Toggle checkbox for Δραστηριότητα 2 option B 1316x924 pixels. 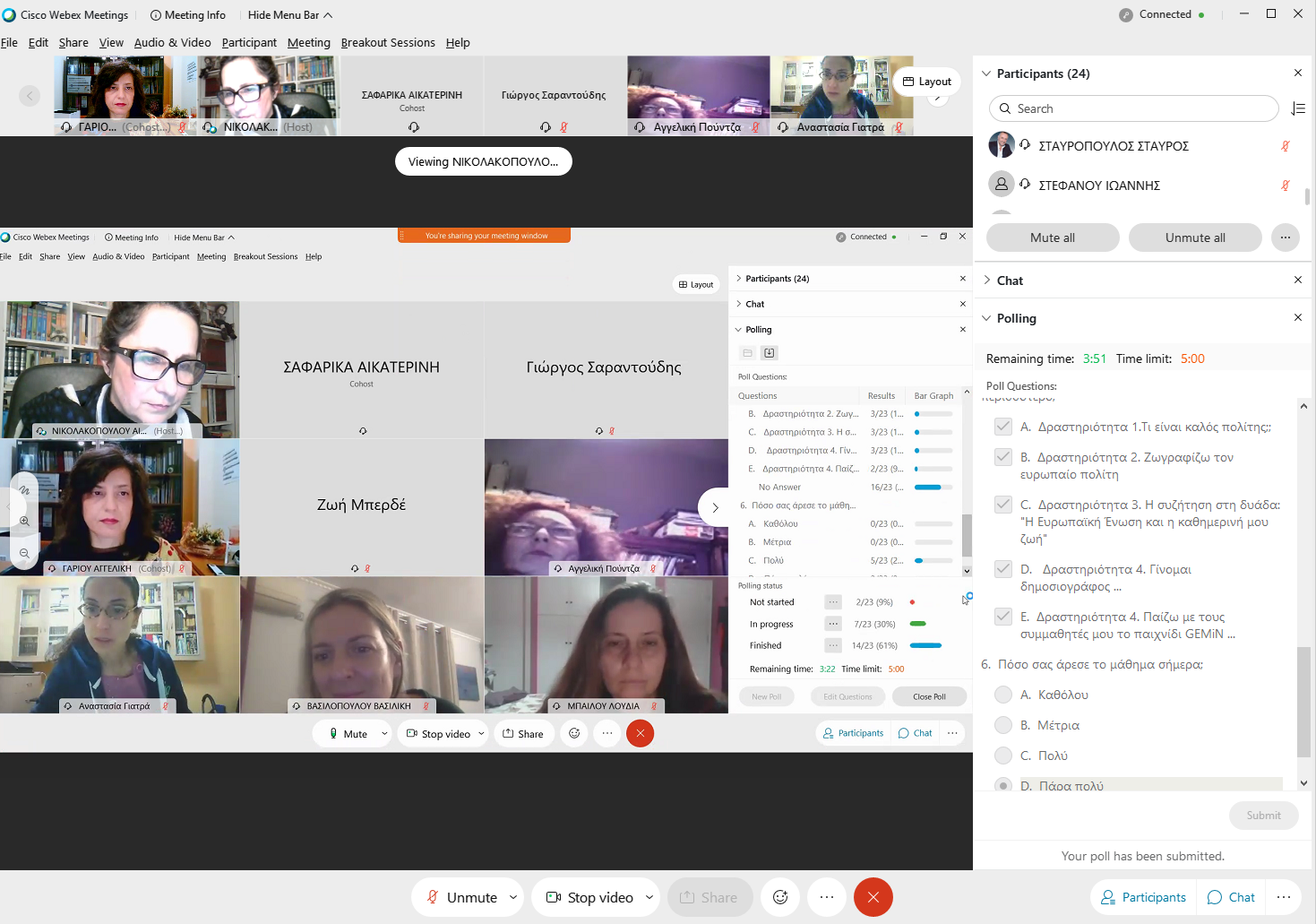pos(1003,457)
